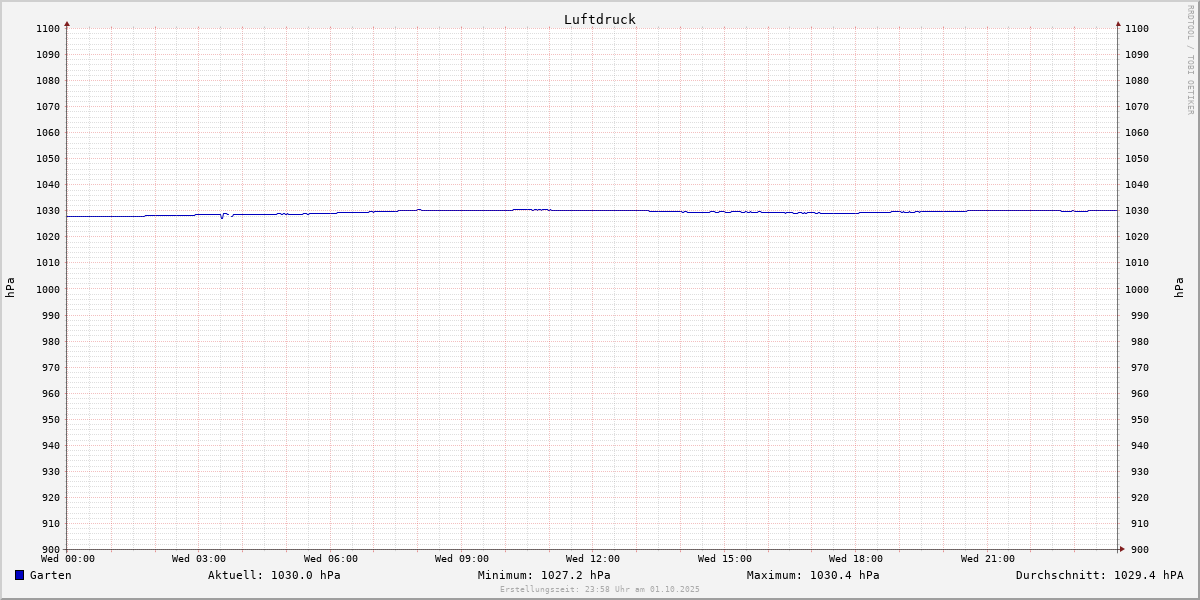
Task: Click the Maximum: 1030.4 hPa statistic
Action: tap(813, 575)
